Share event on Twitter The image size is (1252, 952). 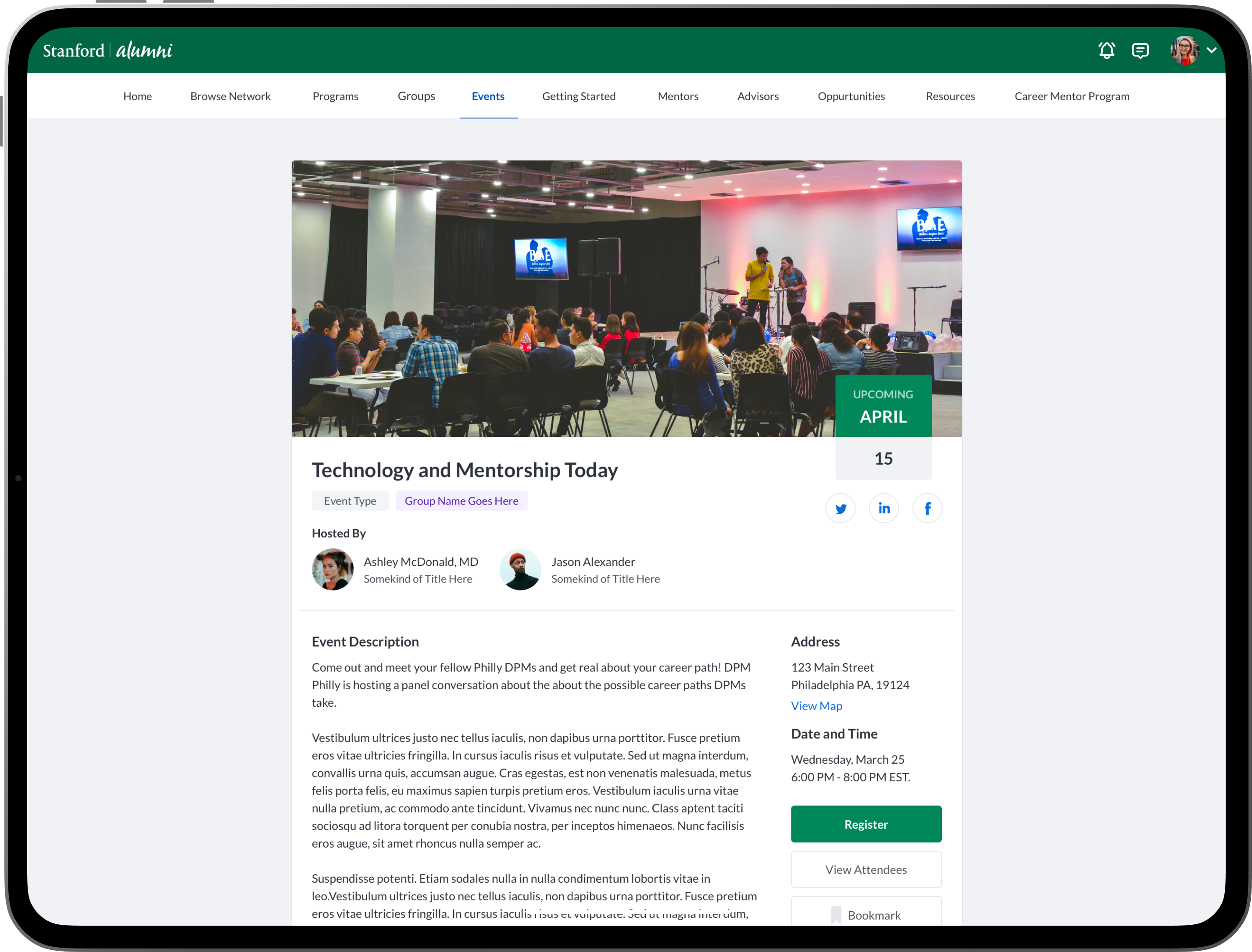click(x=840, y=508)
